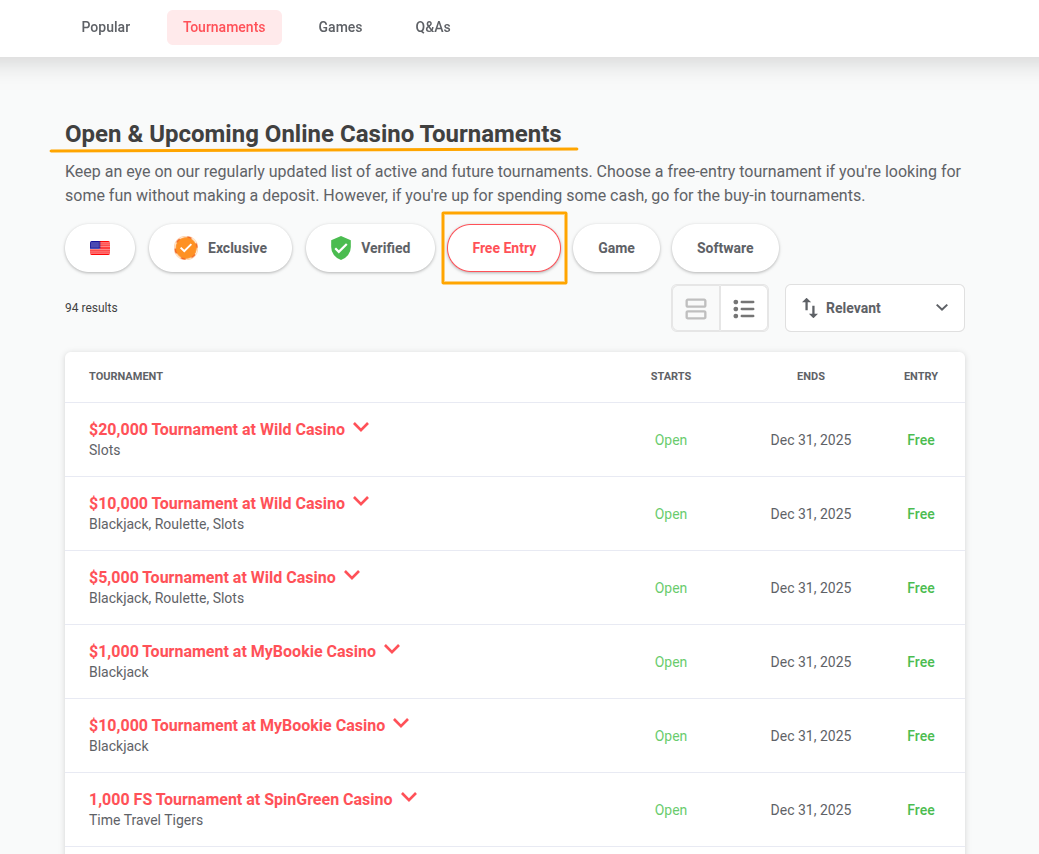
Task: Expand $10,000 MyBookie Casino tournament details
Action: coord(401,724)
